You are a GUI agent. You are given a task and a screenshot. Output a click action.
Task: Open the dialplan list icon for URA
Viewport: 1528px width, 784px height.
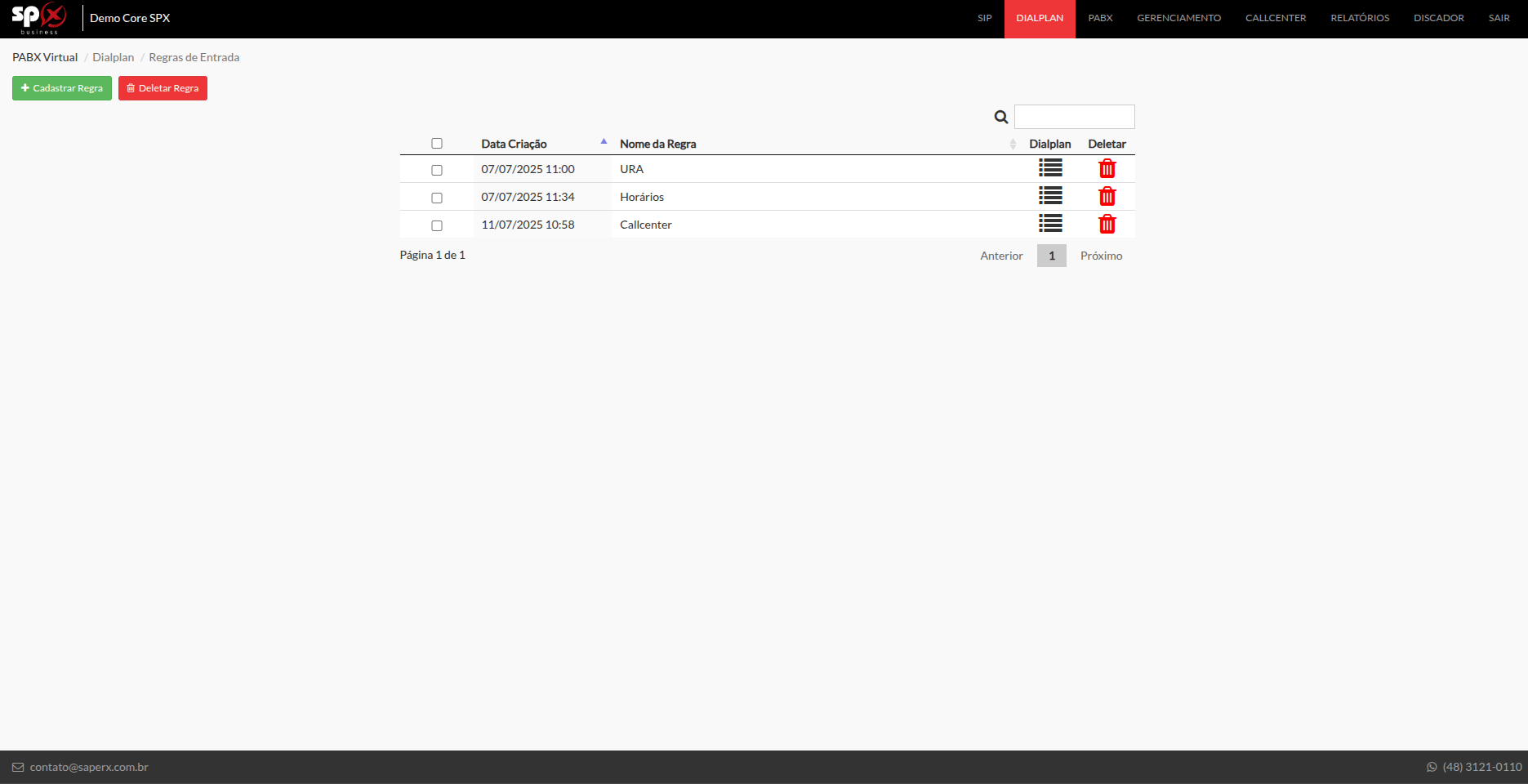1050,168
